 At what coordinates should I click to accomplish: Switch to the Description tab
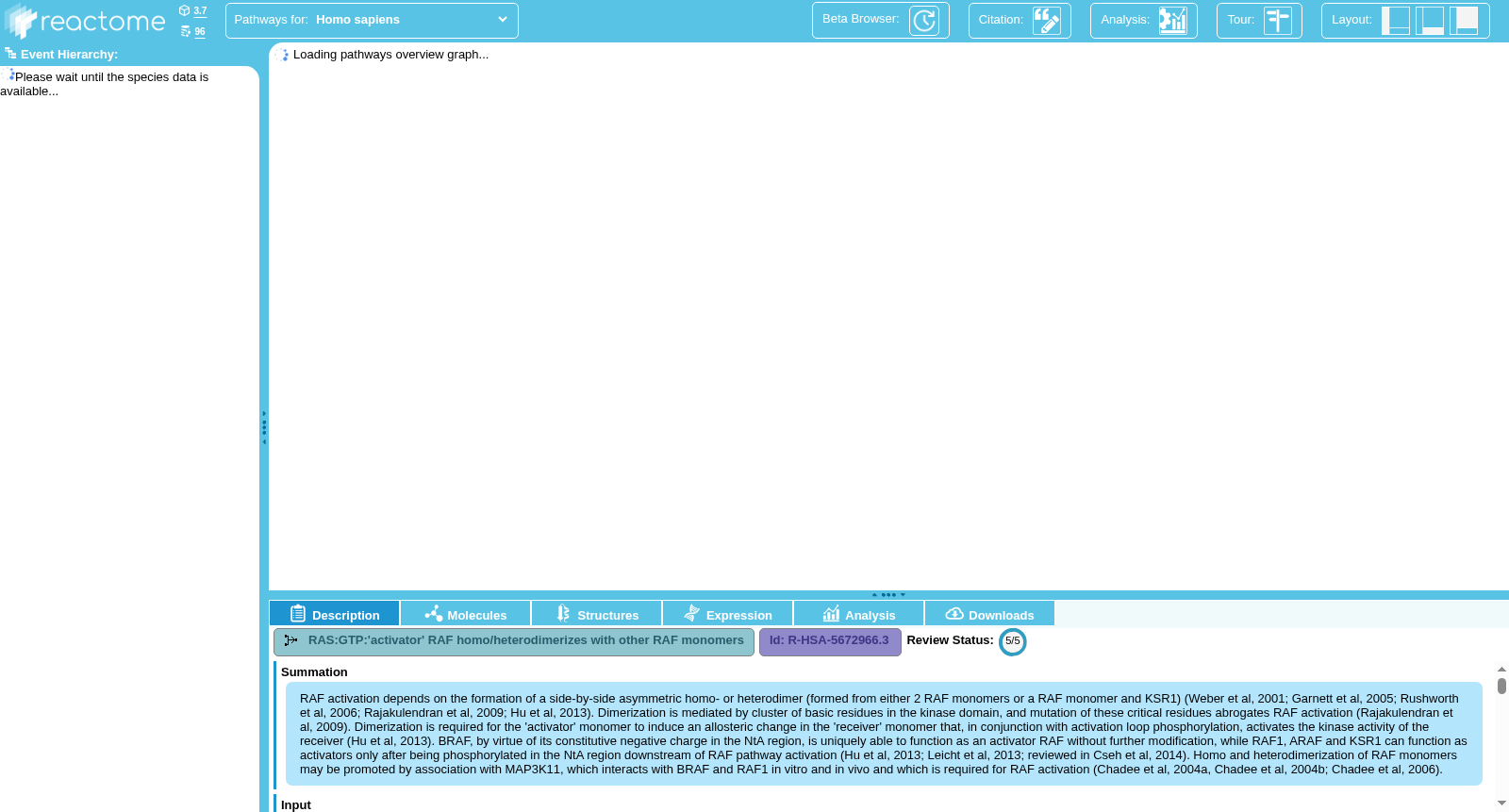[x=335, y=614]
